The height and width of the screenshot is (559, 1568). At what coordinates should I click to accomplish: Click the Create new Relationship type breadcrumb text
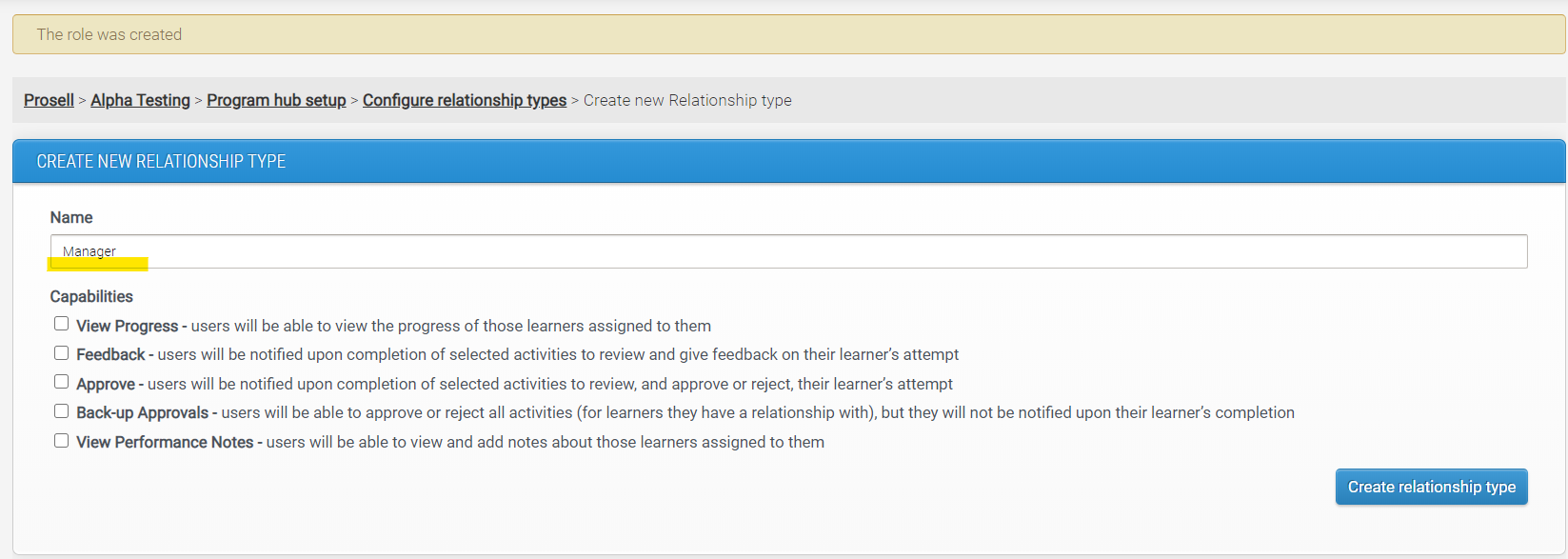(687, 99)
